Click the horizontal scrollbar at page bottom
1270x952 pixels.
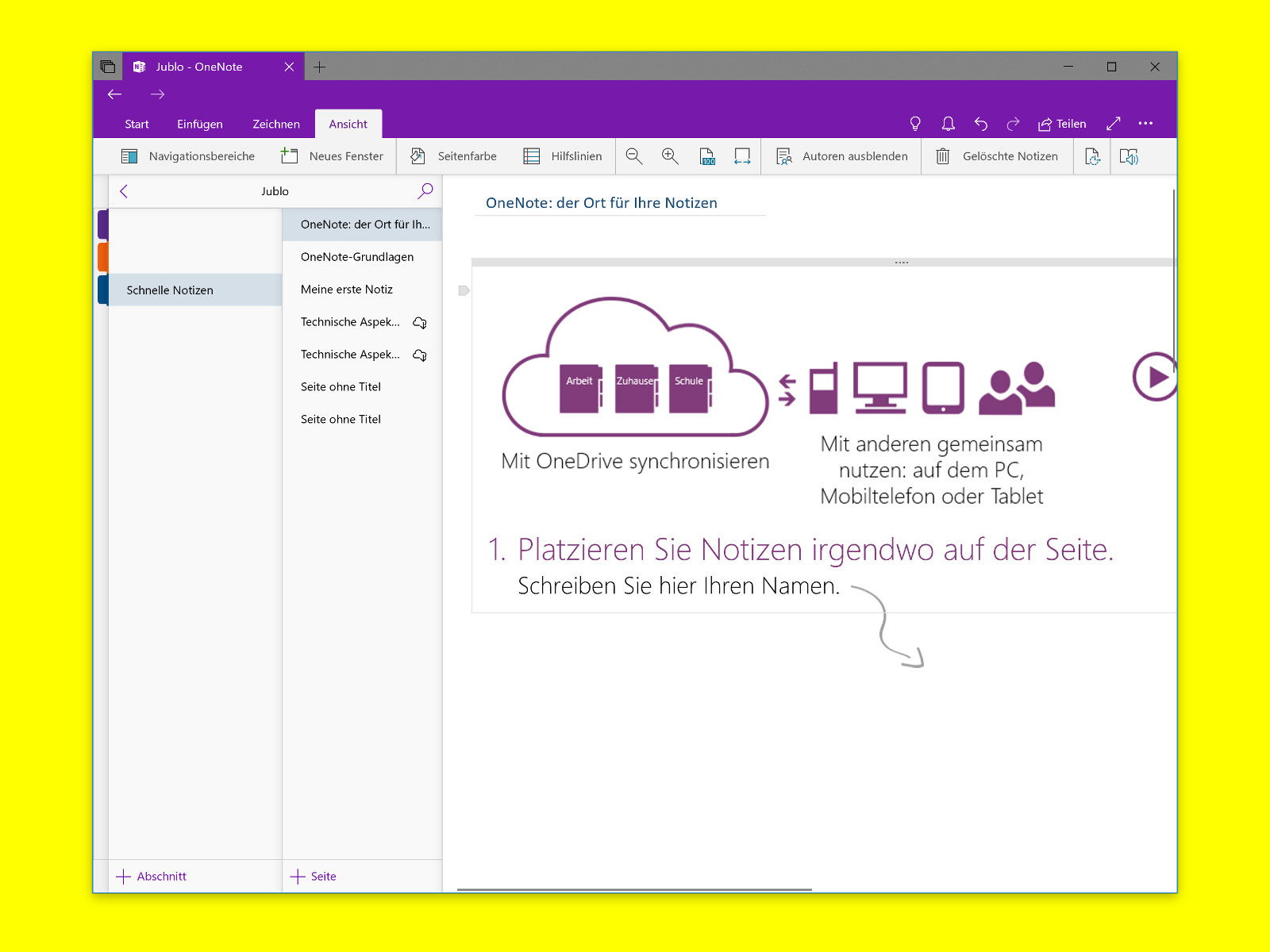(634, 889)
